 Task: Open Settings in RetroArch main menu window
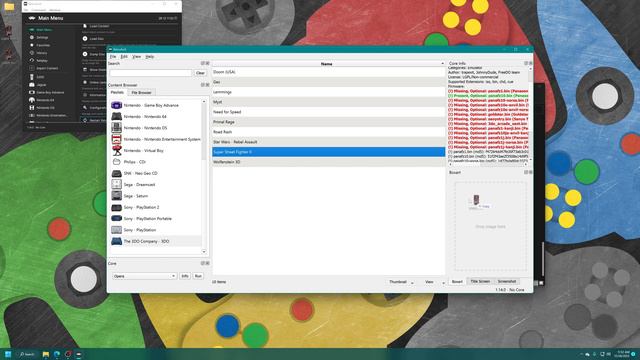coord(42,38)
